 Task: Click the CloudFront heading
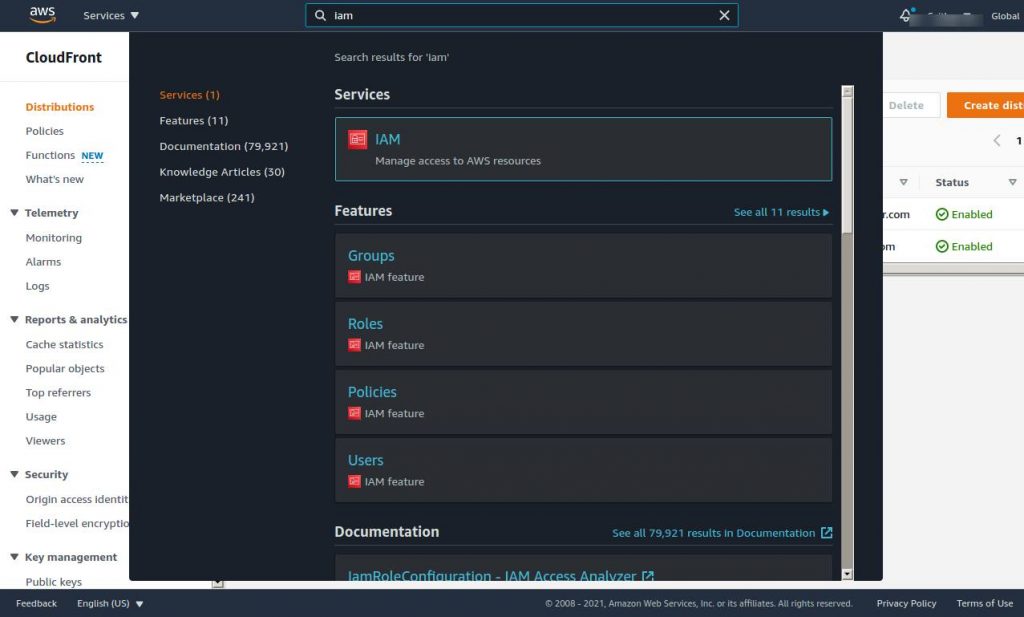(x=63, y=57)
